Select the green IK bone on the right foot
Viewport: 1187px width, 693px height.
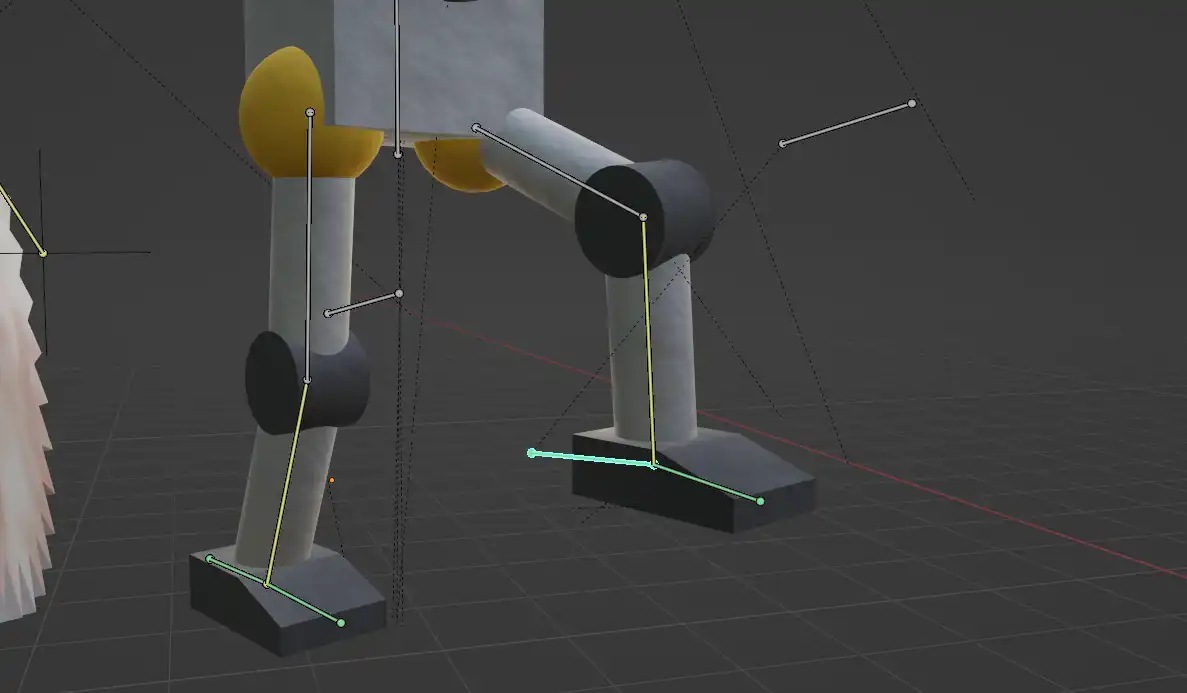pyautogui.click(x=600, y=460)
